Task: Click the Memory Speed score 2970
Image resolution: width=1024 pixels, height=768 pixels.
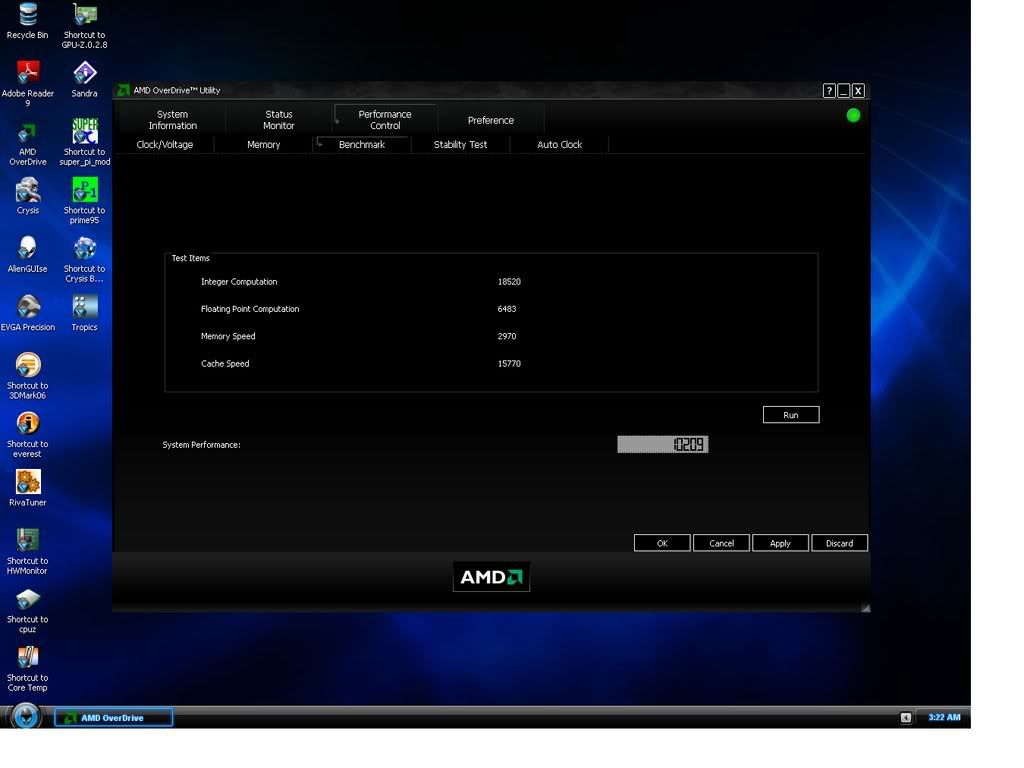Action: [x=507, y=336]
